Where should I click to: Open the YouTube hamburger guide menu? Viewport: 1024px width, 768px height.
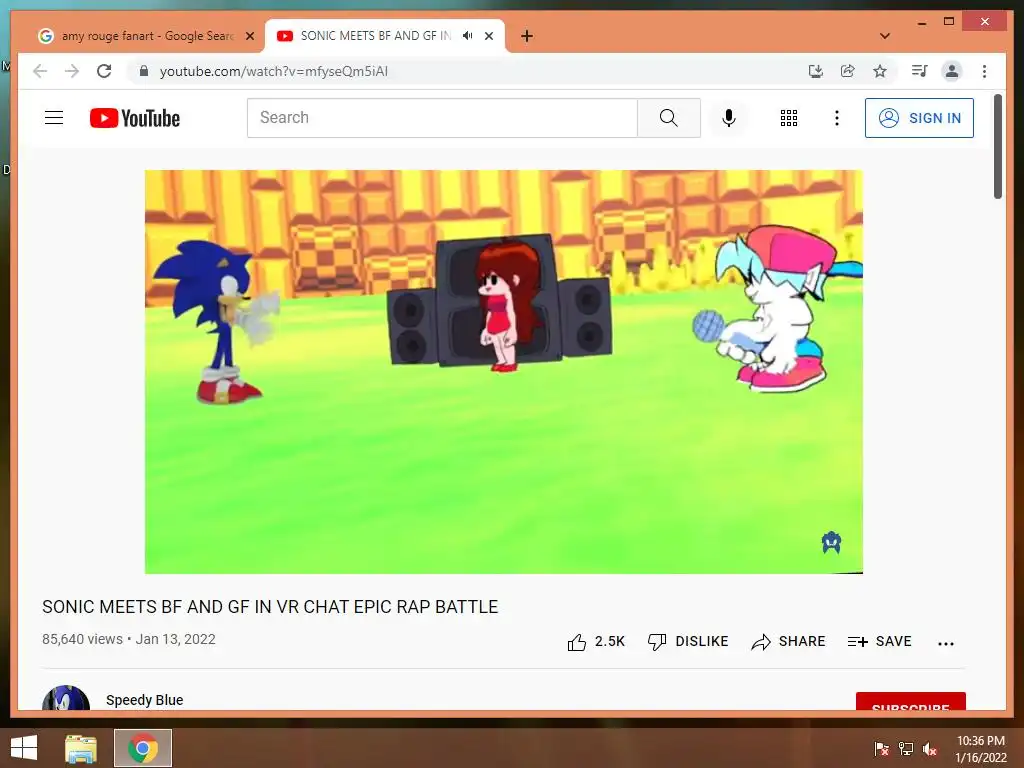point(54,118)
